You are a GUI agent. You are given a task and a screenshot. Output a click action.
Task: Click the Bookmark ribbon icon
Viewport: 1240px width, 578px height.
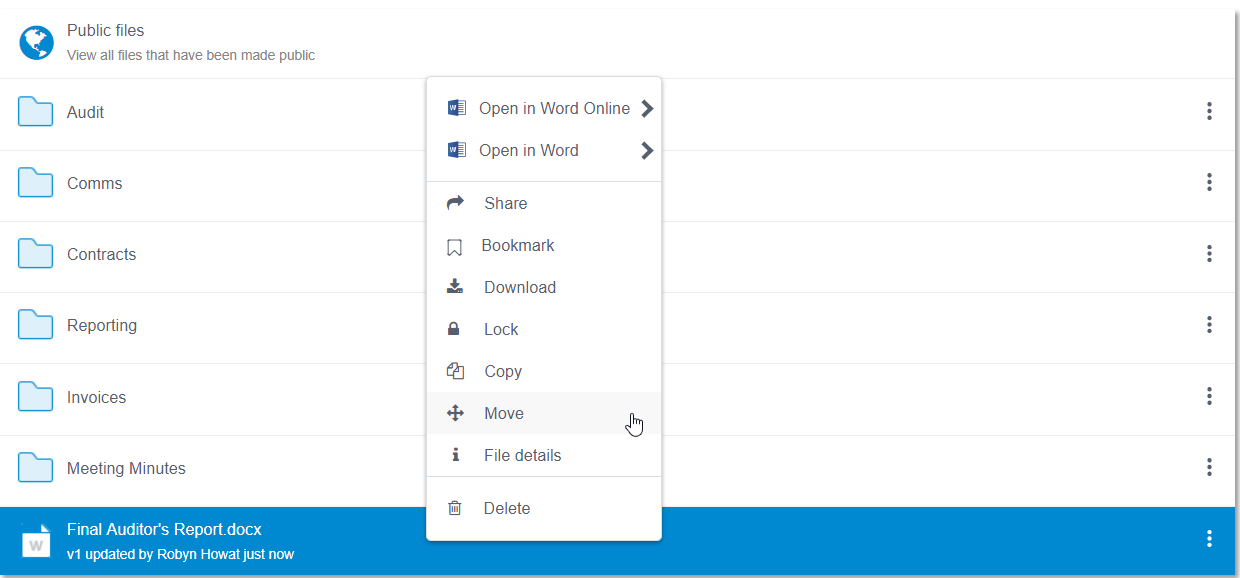455,244
